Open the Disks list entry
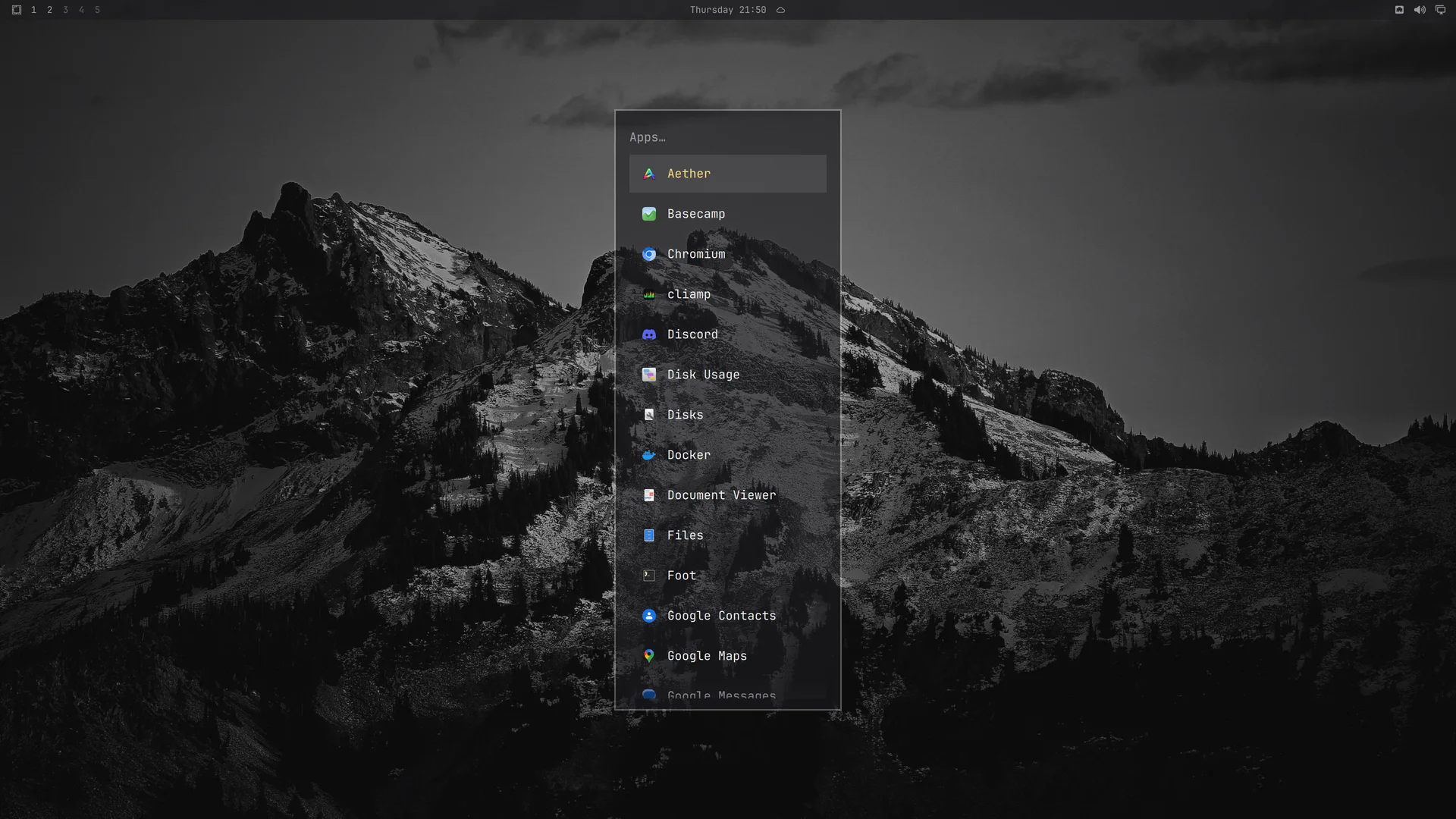 [728, 415]
